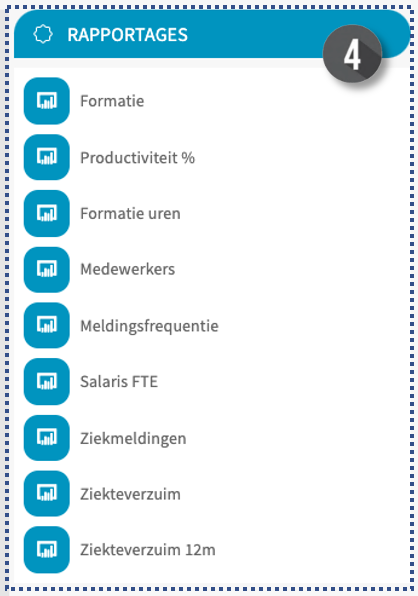Open the Ziekmeldingen report link
Screen dimensions: 418x596
[x=133, y=439]
